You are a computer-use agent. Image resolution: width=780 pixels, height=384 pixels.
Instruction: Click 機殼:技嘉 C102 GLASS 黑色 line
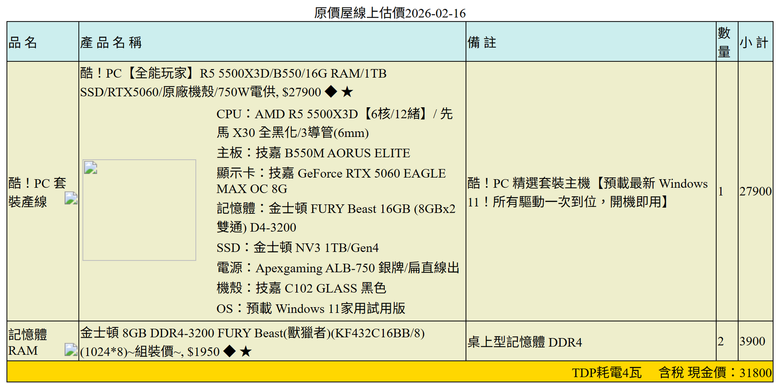(x=301, y=288)
